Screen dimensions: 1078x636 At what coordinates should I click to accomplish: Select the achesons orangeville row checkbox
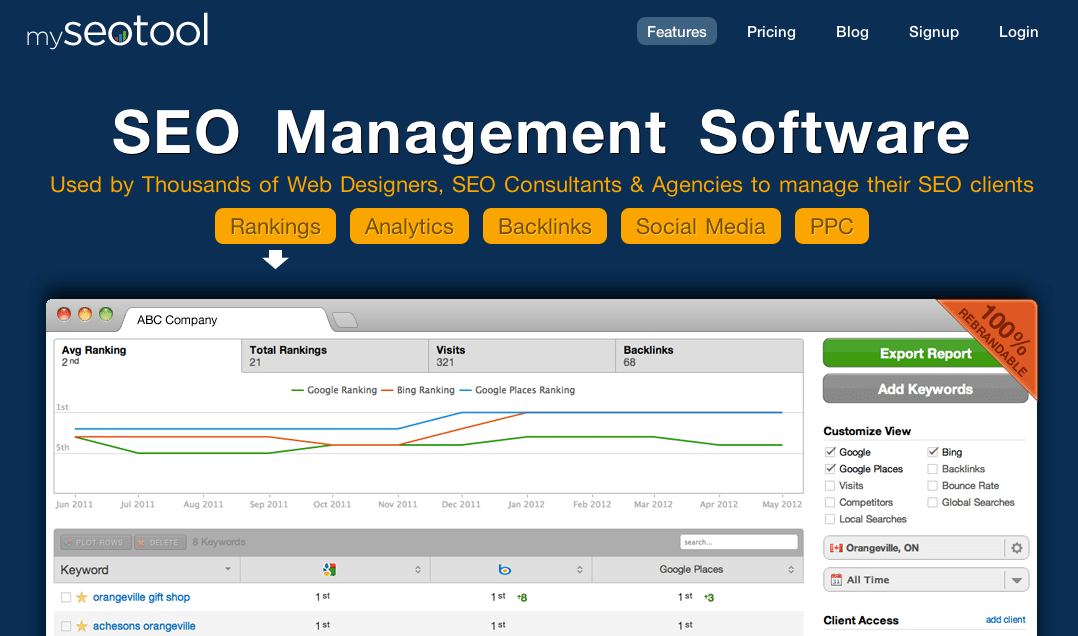coord(66,626)
